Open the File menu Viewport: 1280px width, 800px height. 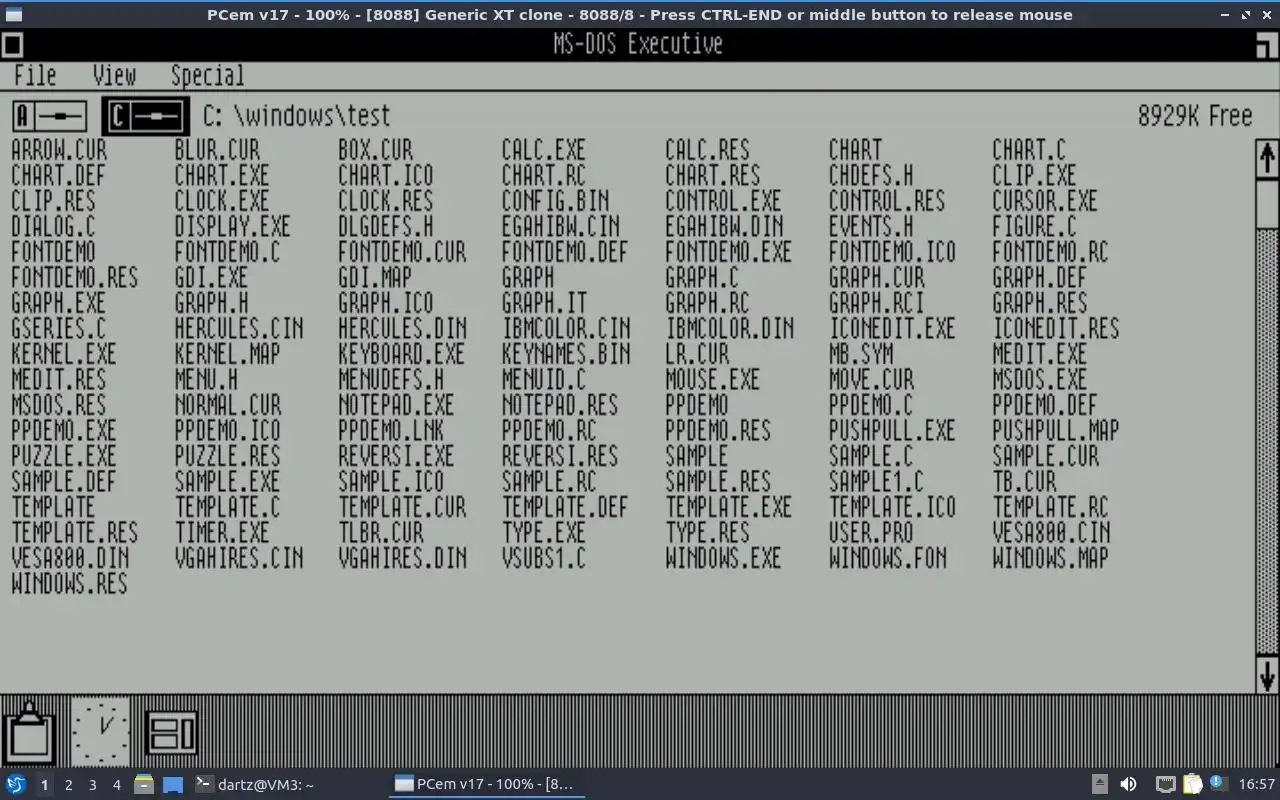click(x=35, y=76)
